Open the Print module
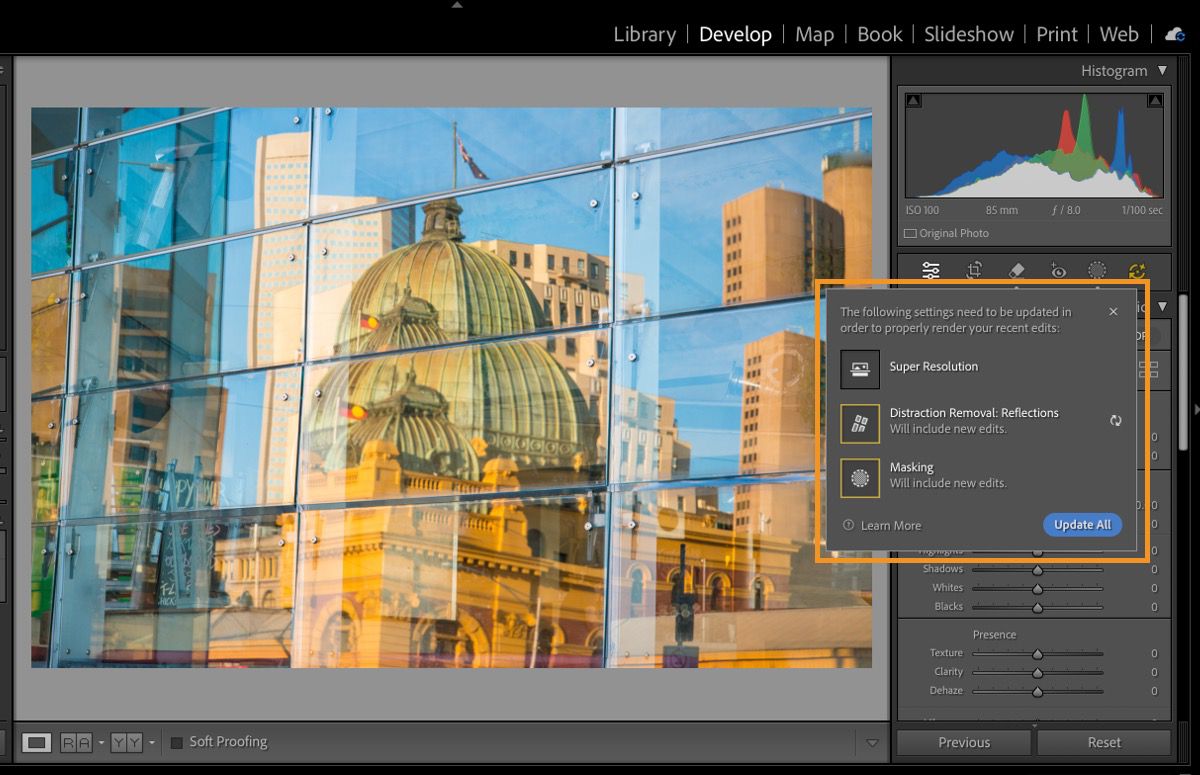Image resolution: width=1200 pixels, height=775 pixels. (1057, 34)
